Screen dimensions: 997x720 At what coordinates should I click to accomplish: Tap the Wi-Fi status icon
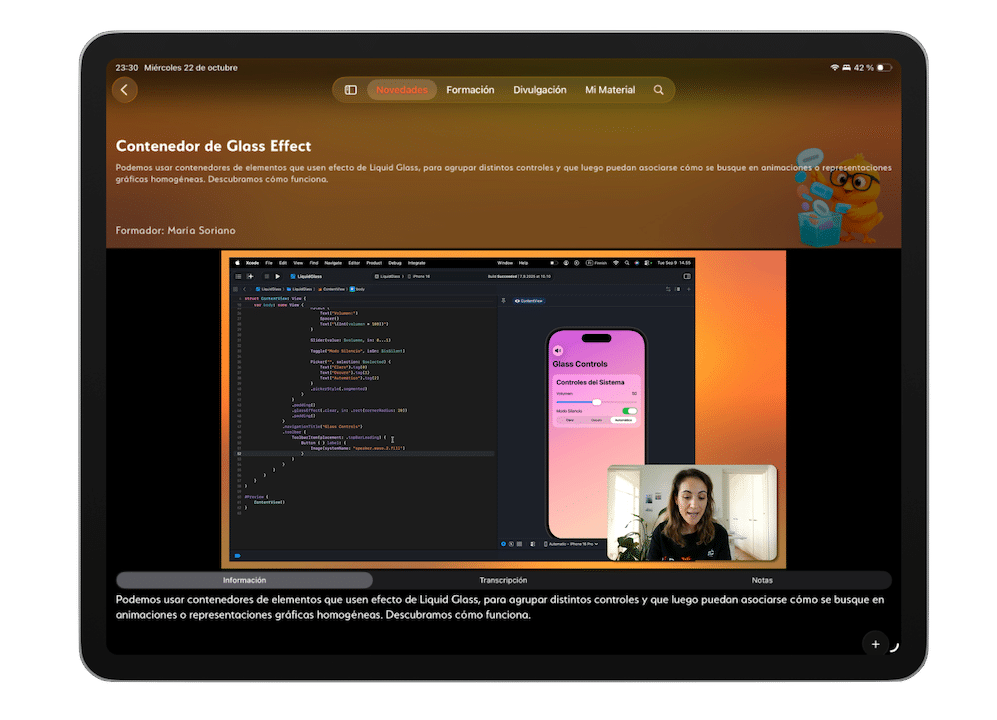pos(834,67)
